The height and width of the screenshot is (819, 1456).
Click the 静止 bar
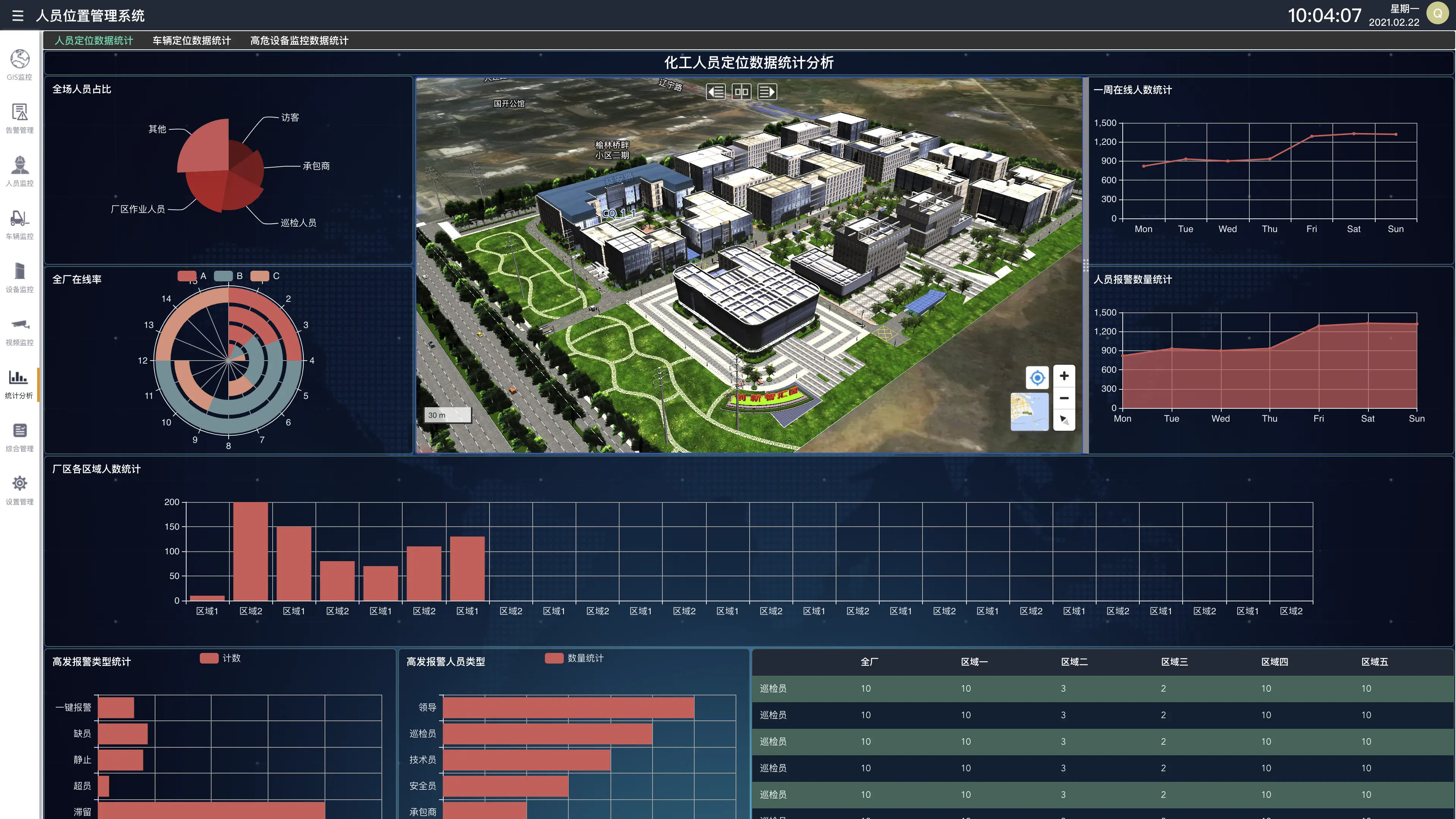point(121,759)
